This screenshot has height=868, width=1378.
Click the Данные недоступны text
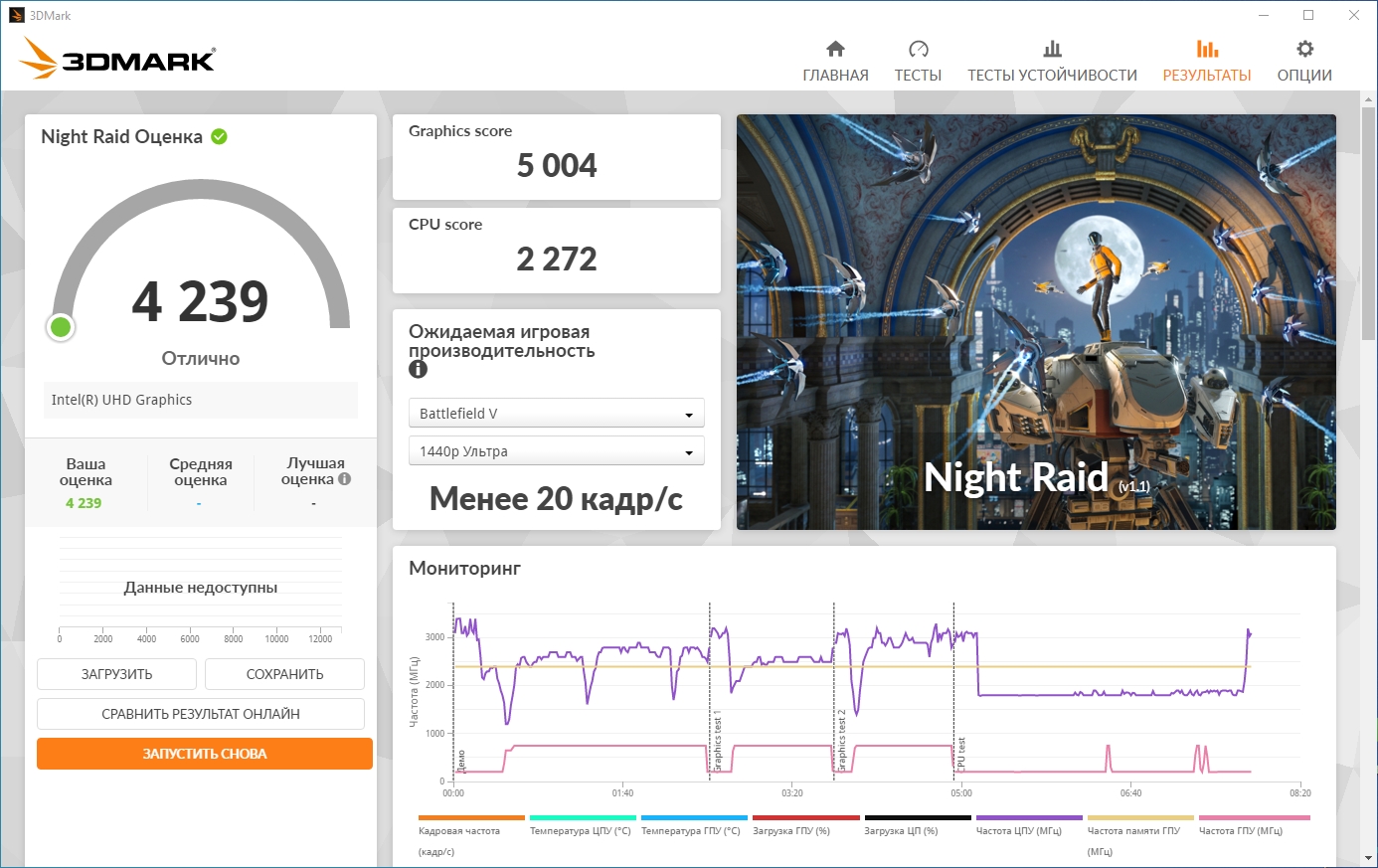pos(201,588)
